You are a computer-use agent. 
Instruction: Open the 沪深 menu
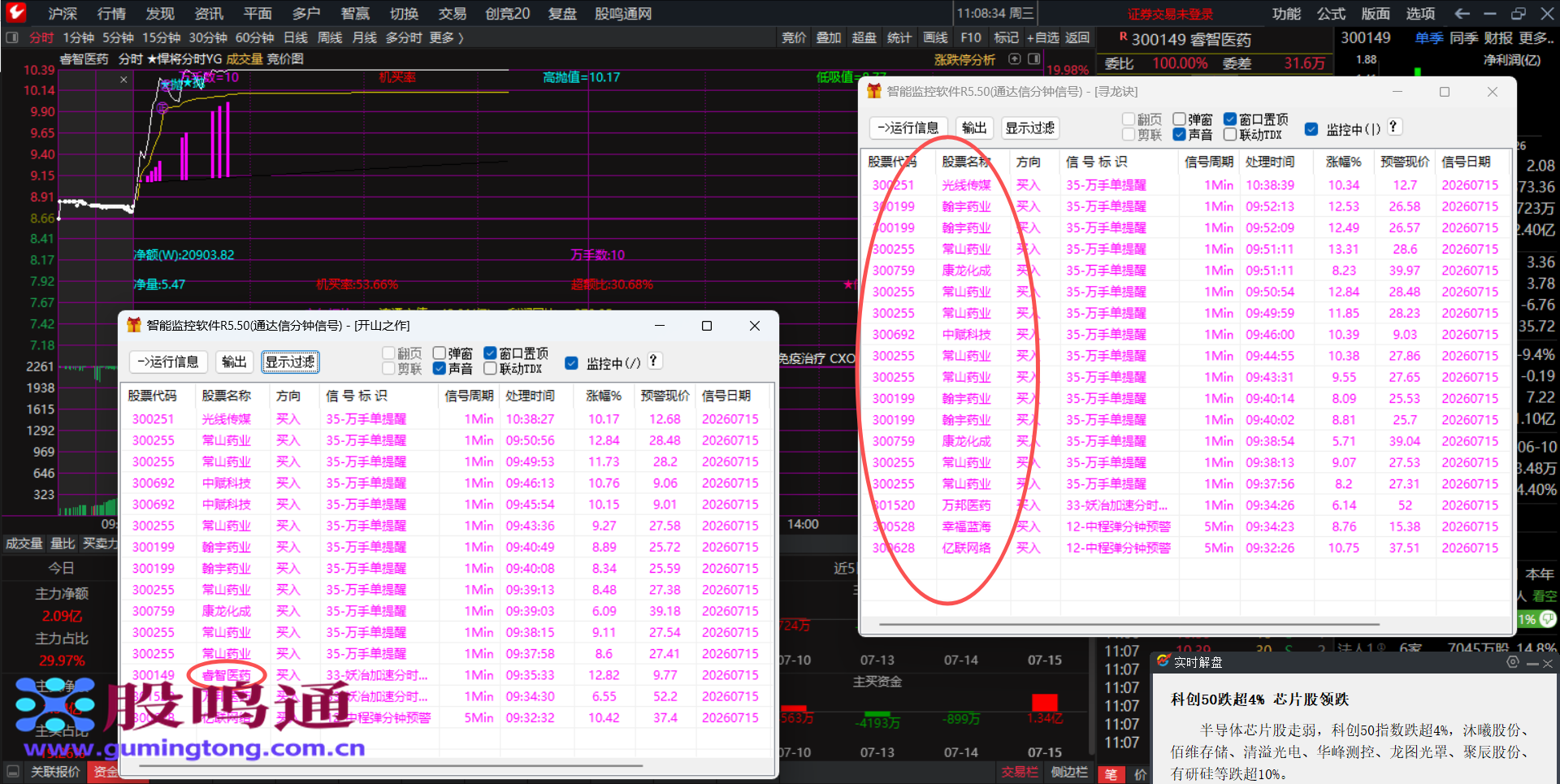63,13
